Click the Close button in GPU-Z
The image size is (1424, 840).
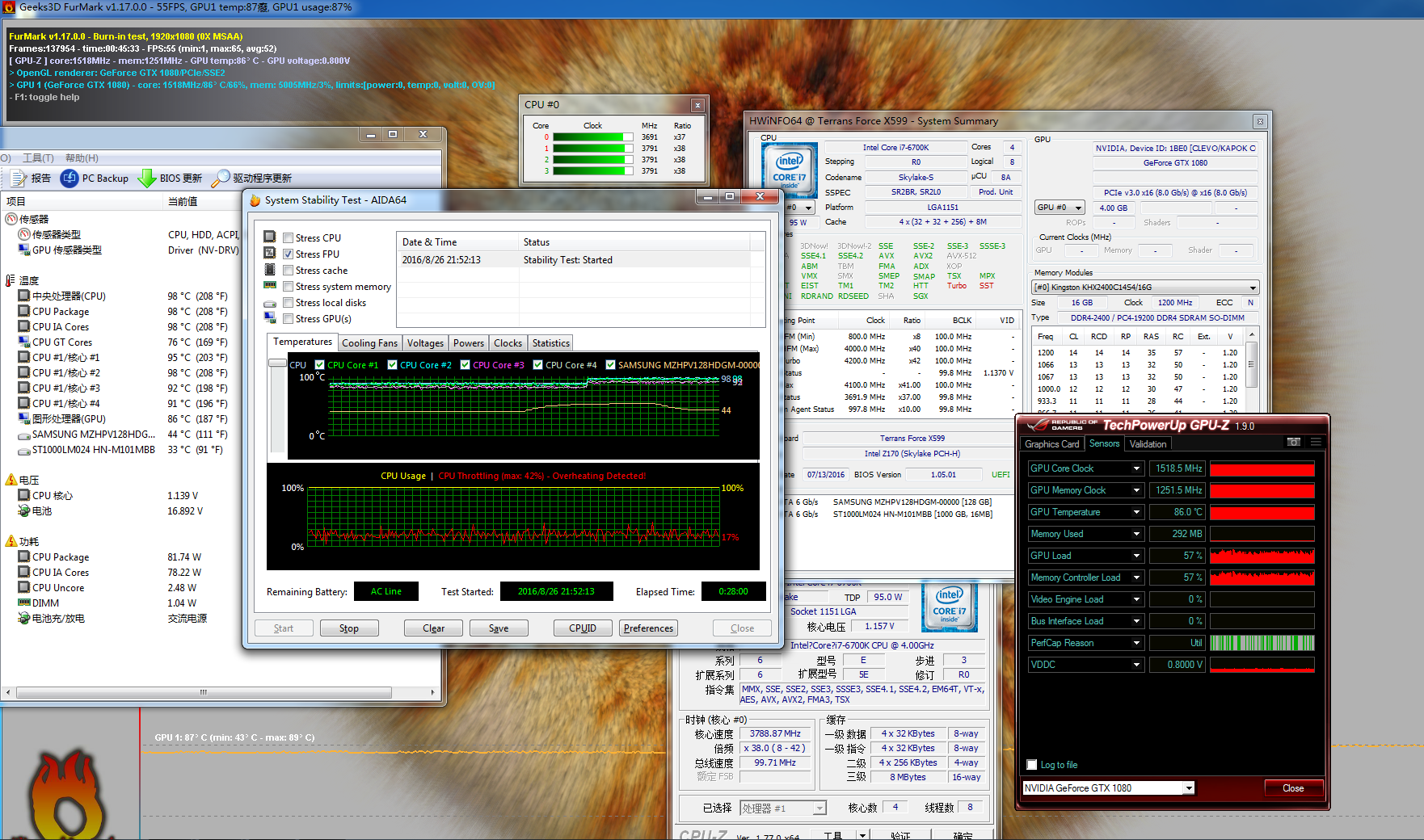(1293, 788)
